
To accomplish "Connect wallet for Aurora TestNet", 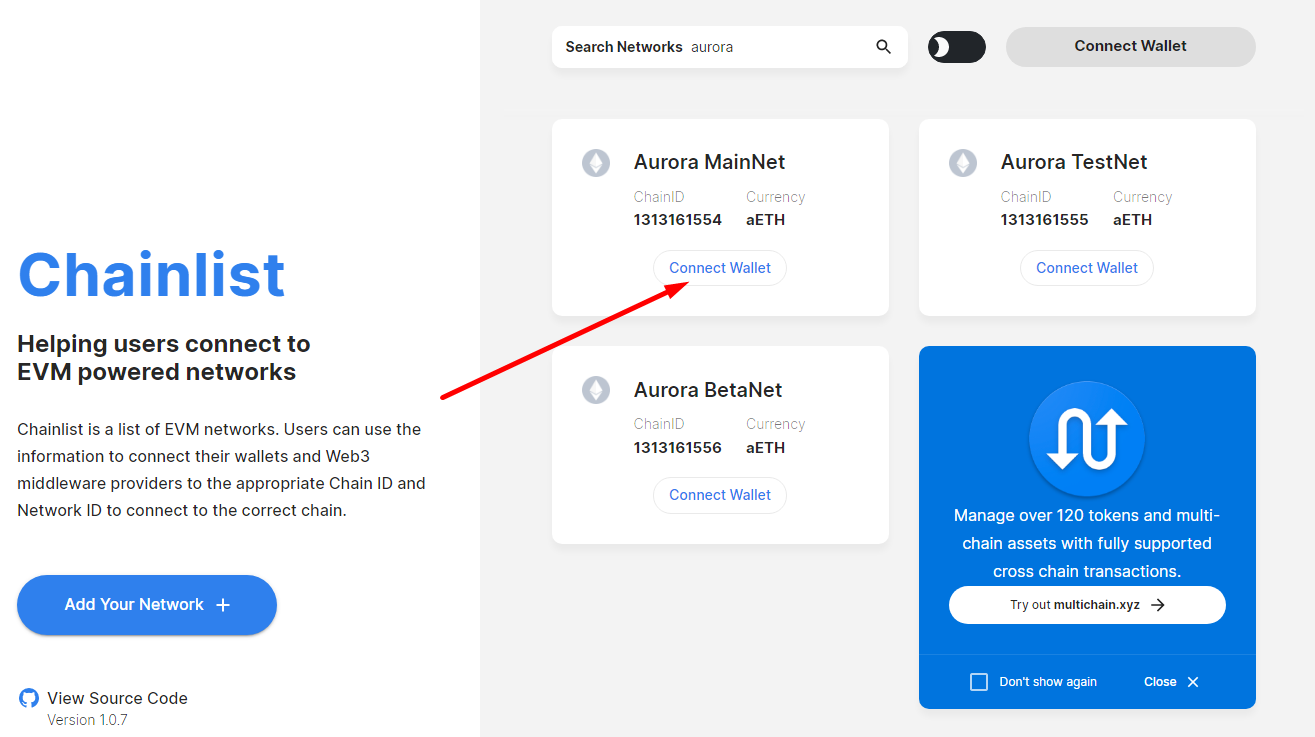I will tap(1087, 268).
